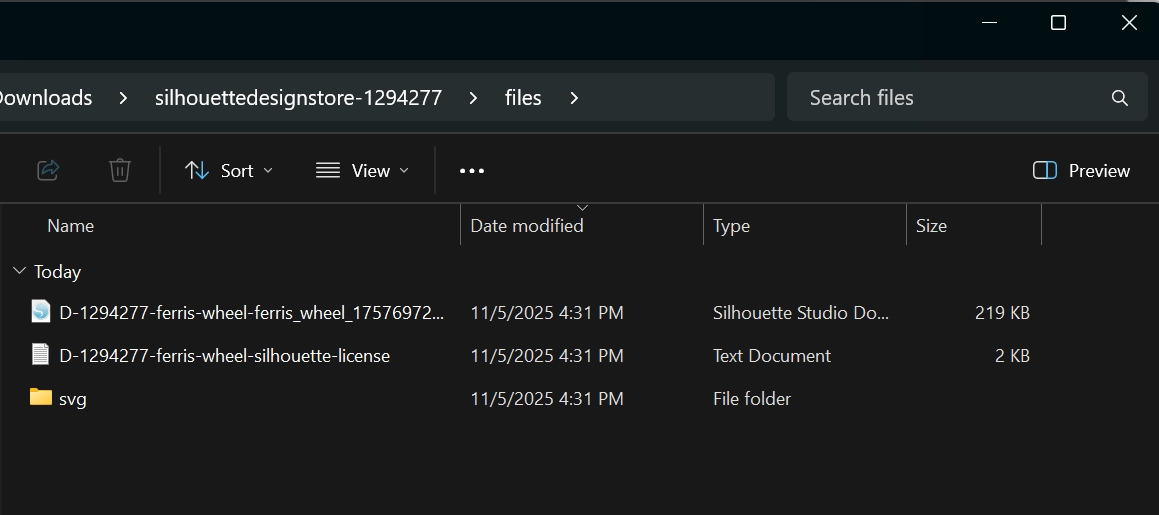Open the Sort dropdown
The width and height of the screenshot is (1159, 515).
tap(229, 171)
